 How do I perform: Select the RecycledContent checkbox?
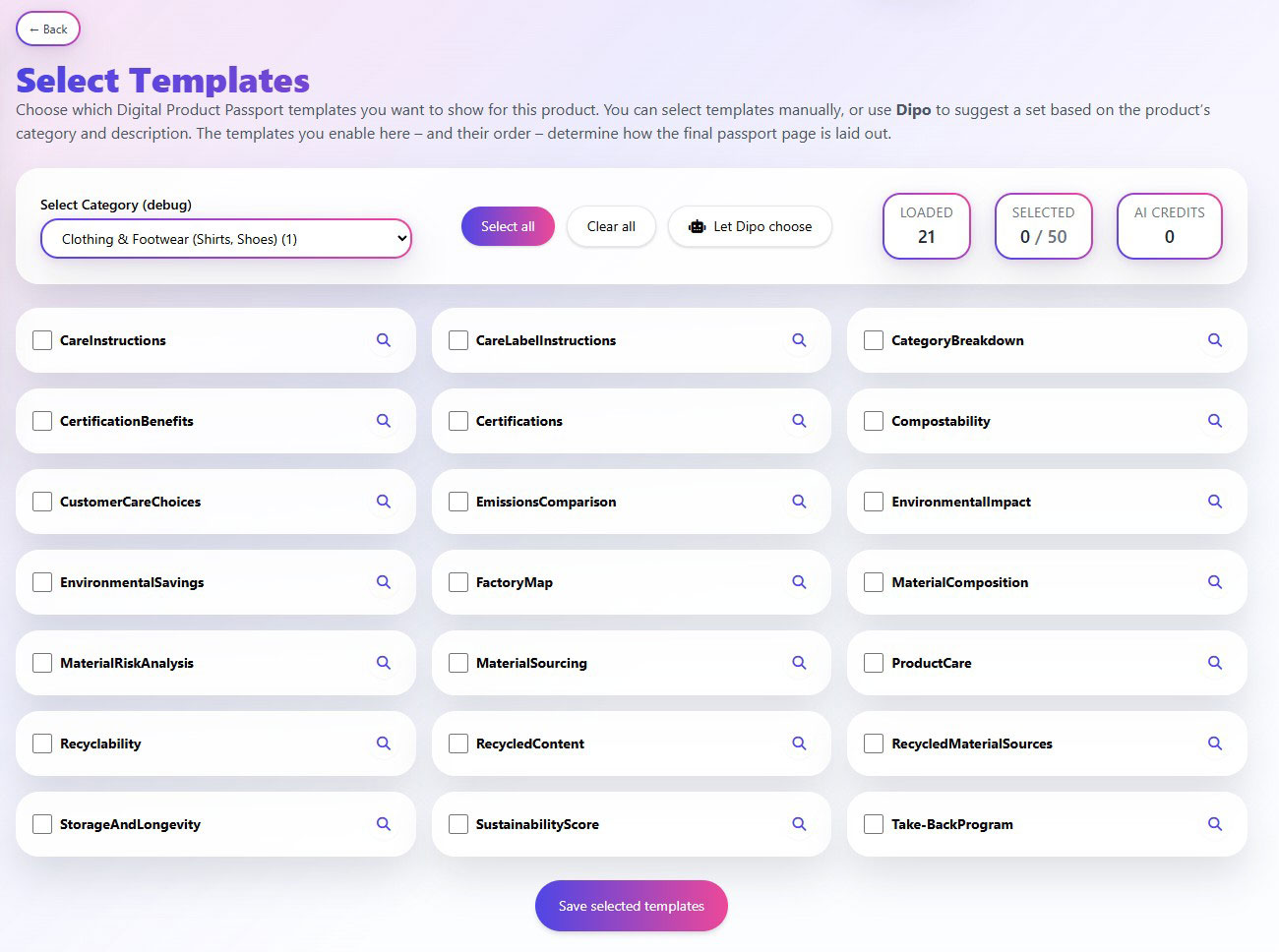(457, 744)
